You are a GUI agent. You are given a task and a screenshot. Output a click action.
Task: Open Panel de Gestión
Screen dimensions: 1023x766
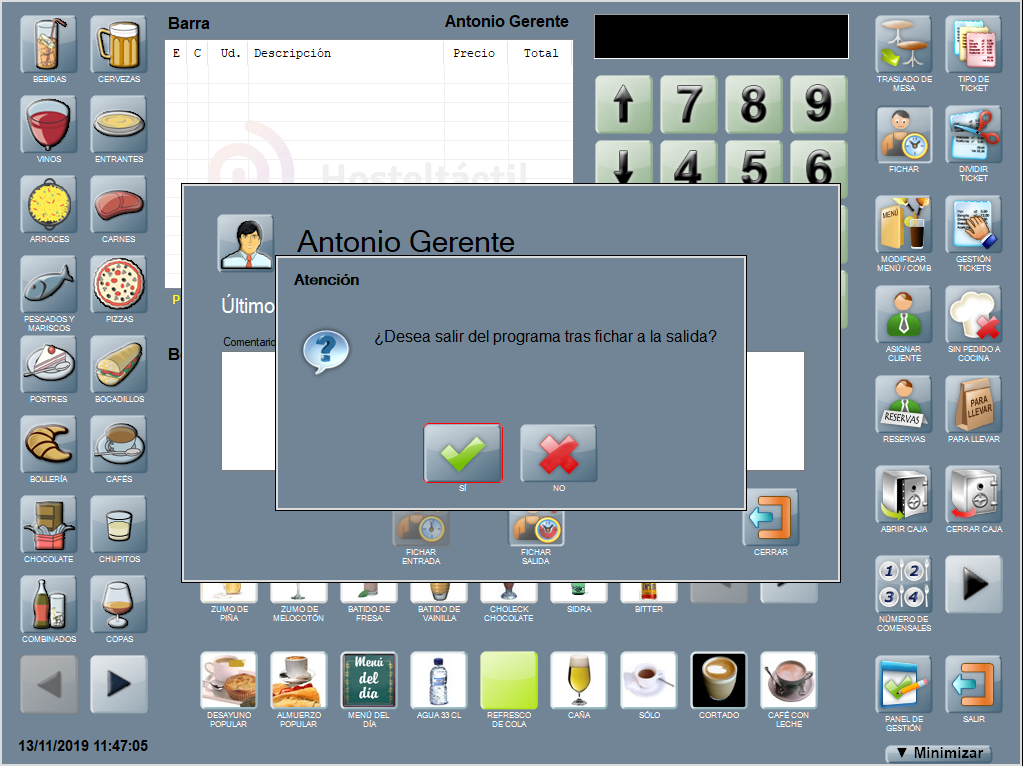click(904, 684)
